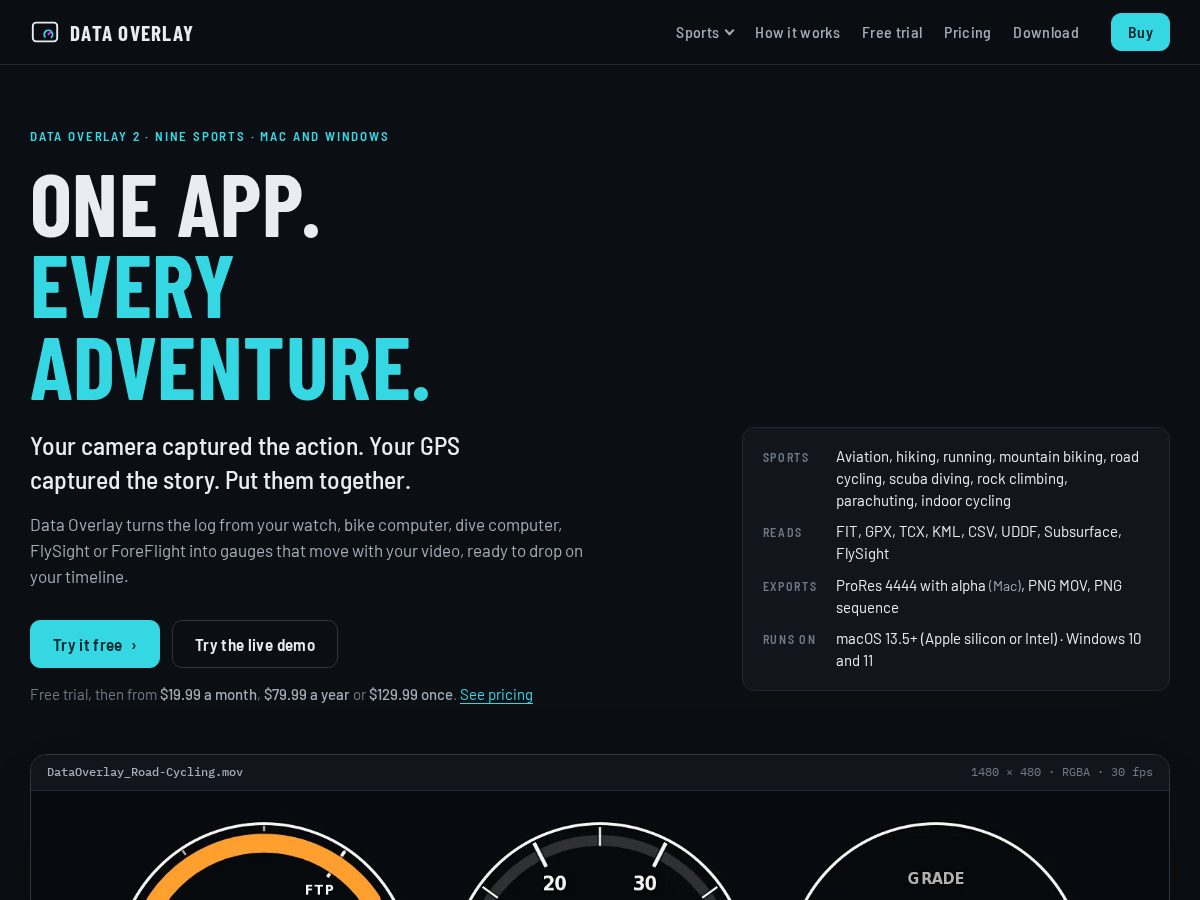Click the SPORTS label in the spec card
This screenshot has height=900, width=1200.
pyautogui.click(x=786, y=457)
